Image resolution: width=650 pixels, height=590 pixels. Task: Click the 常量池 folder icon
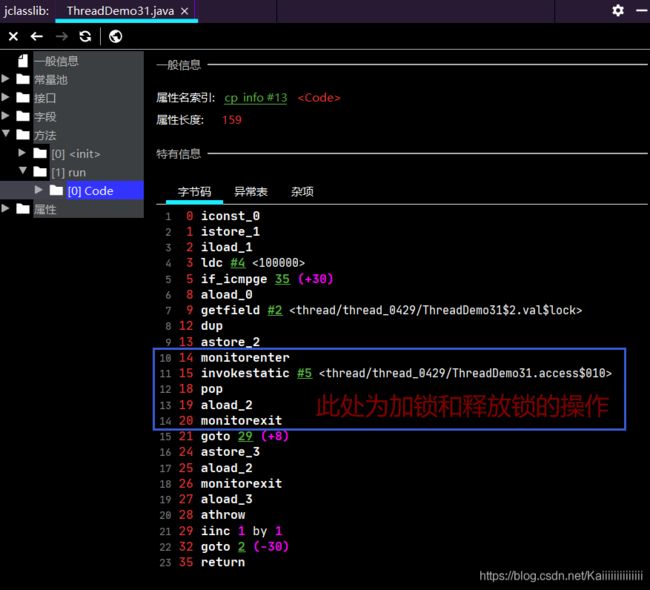[23, 79]
